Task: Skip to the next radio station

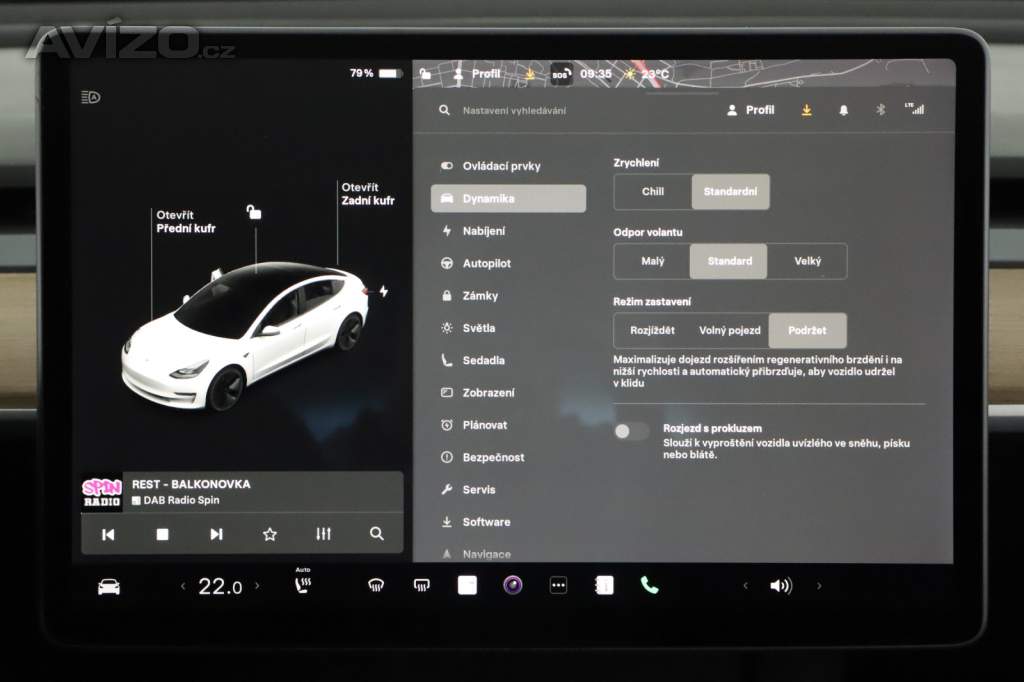Action: [216, 534]
